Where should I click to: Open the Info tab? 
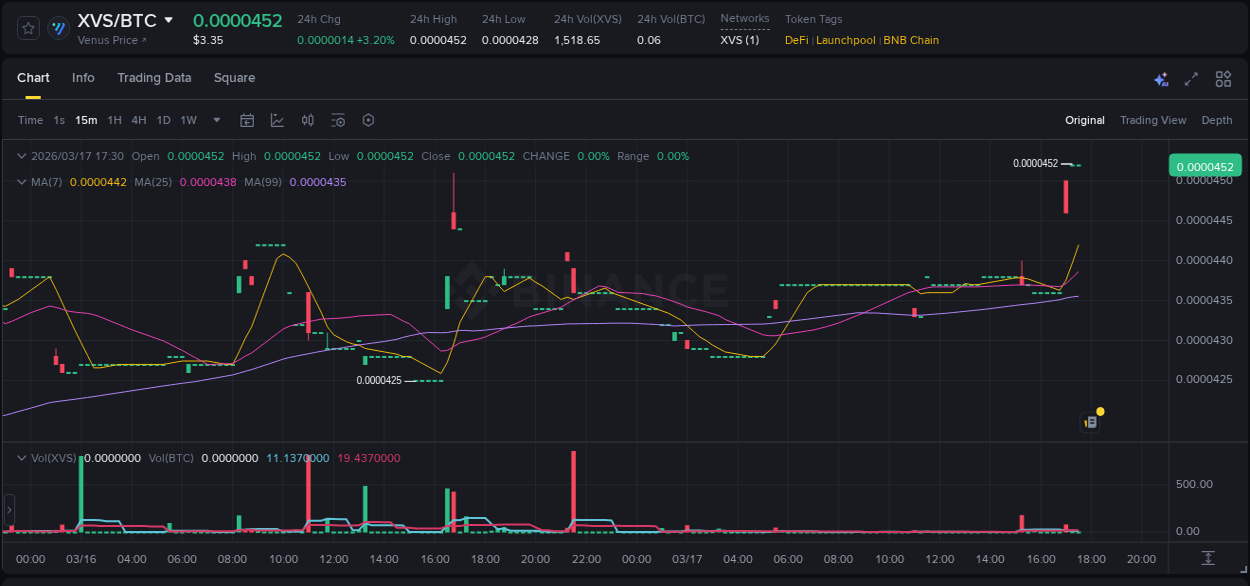click(83, 78)
